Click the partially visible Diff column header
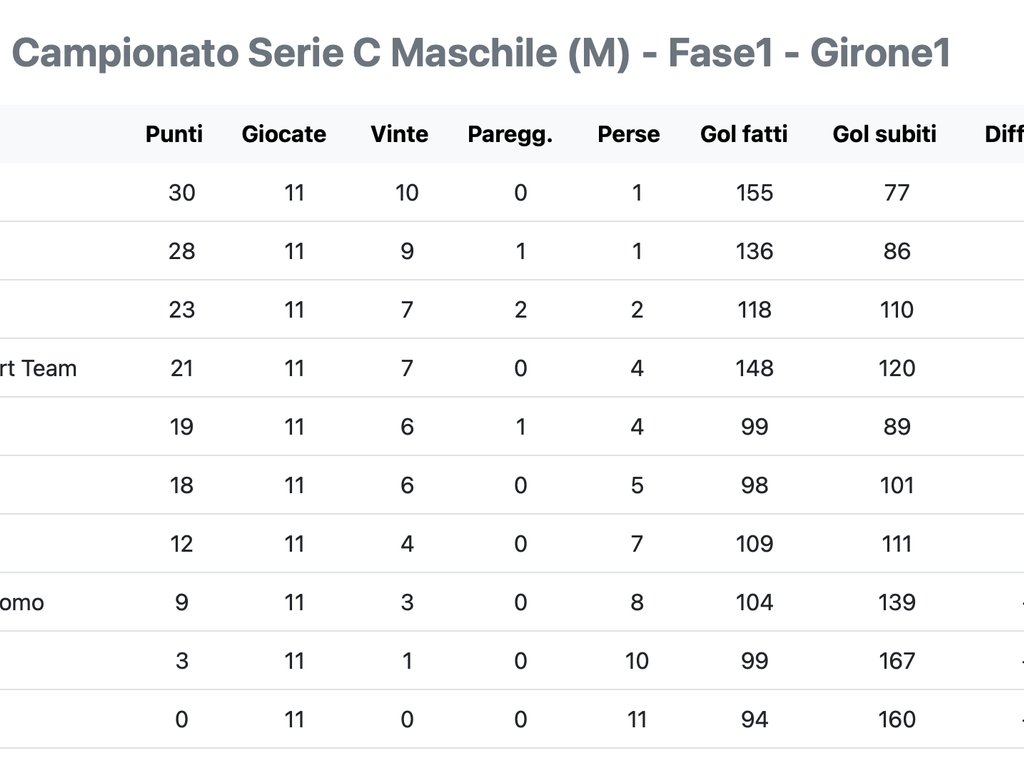 point(1004,134)
